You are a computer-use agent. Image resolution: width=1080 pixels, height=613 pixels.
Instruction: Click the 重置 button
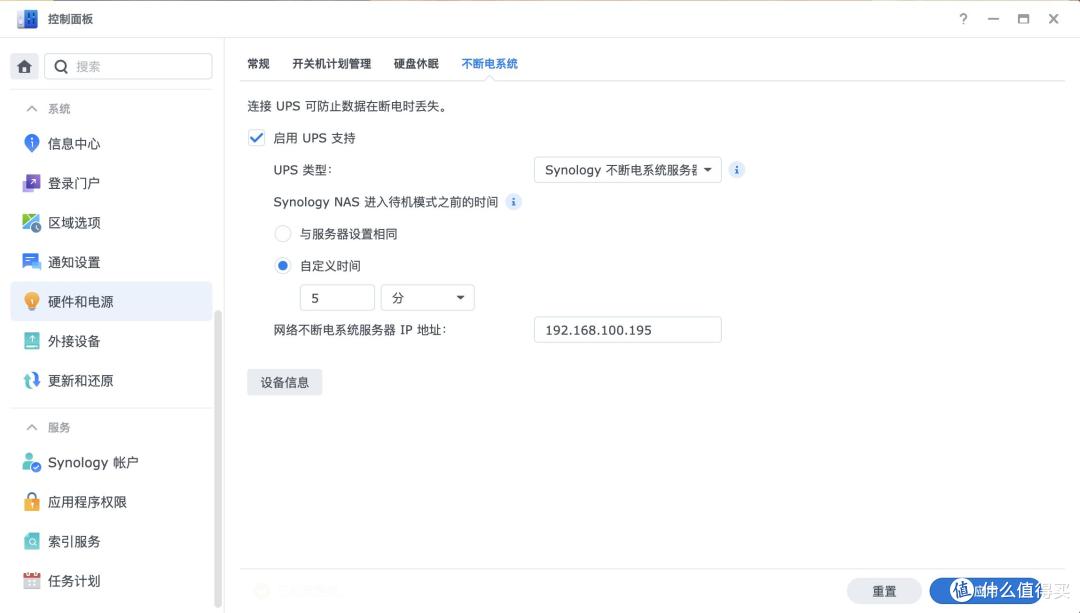click(x=884, y=591)
